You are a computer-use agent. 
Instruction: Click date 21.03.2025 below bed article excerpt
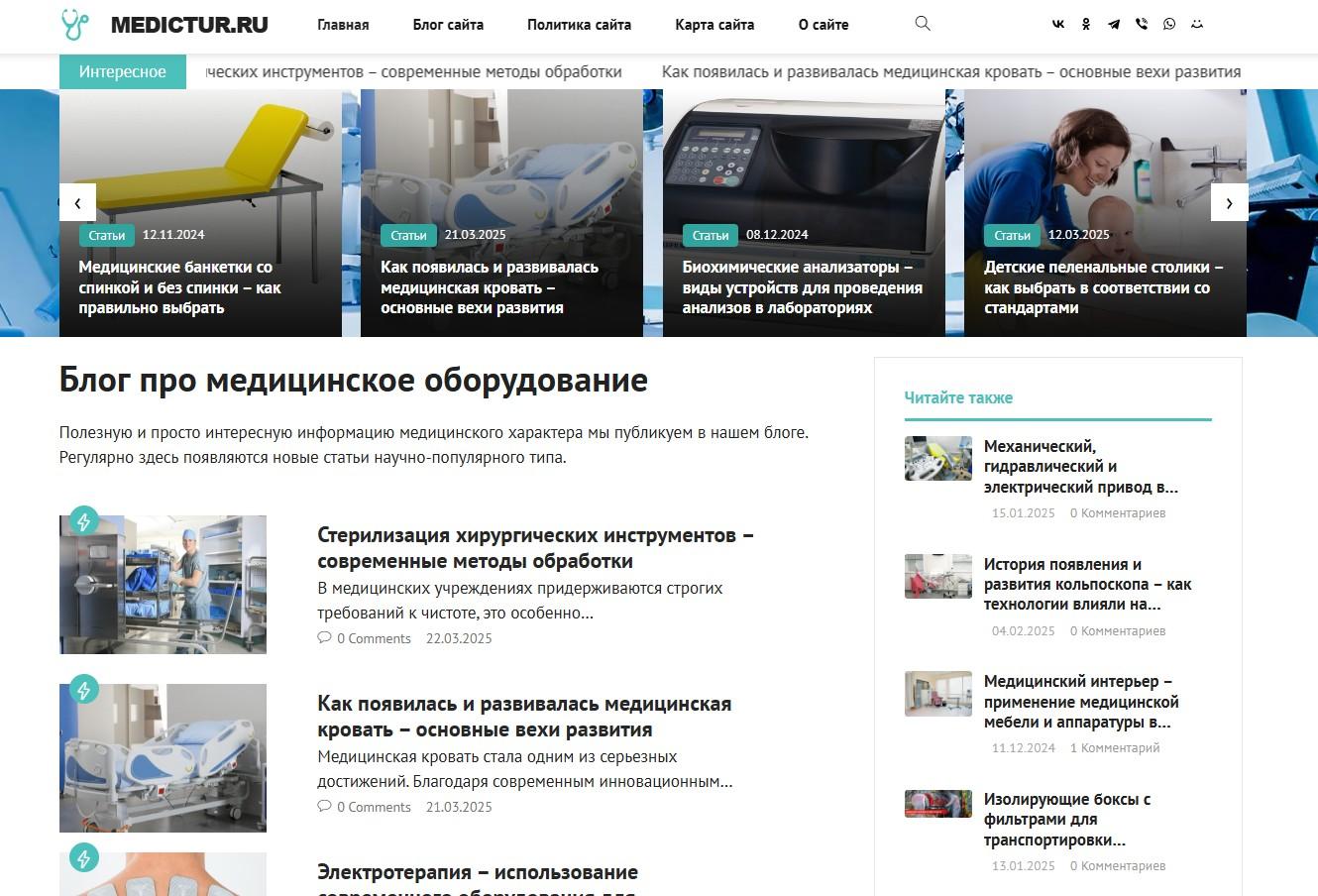pos(459,807)
